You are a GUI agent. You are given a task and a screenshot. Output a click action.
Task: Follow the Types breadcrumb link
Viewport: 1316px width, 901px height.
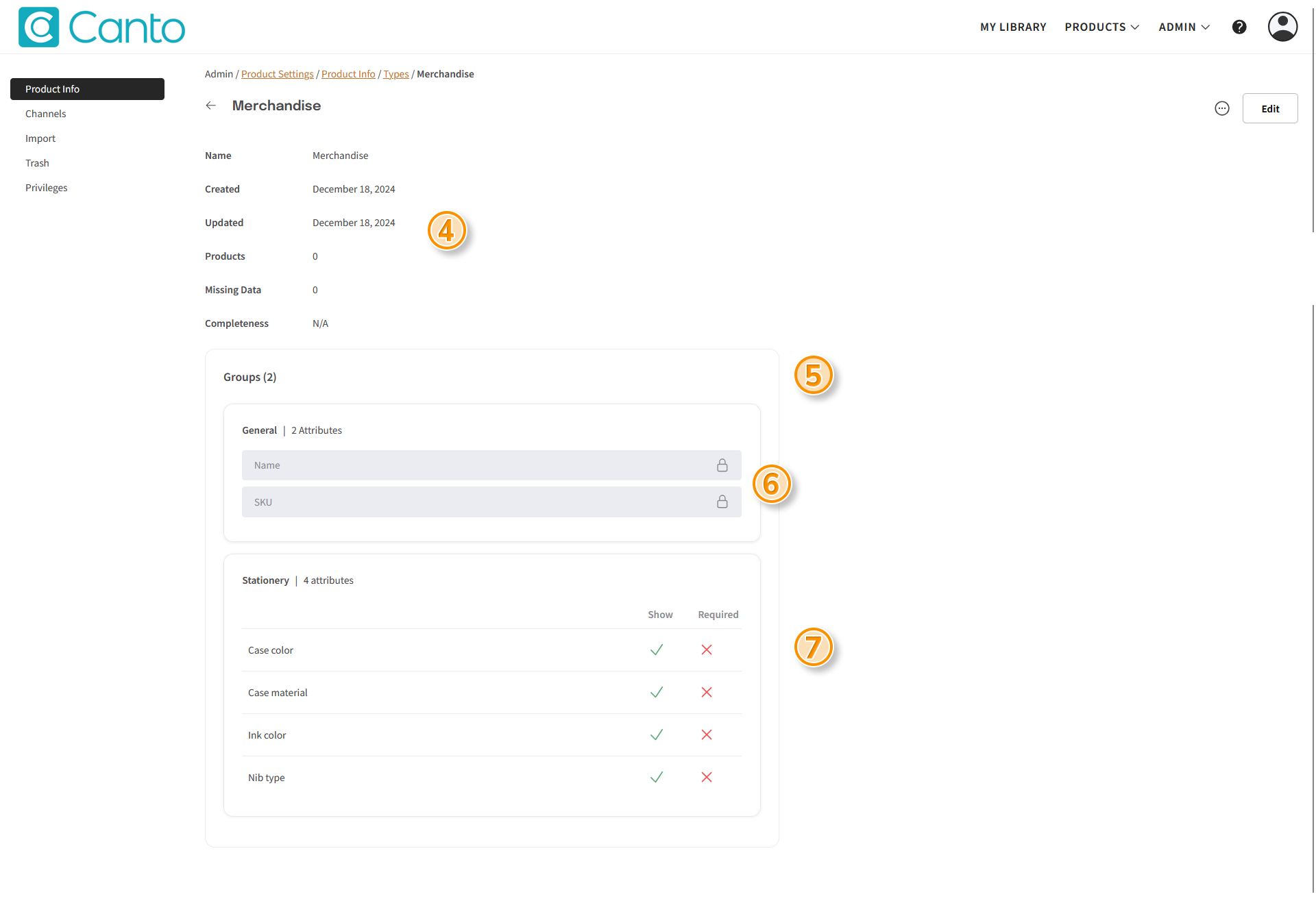(x=395, y=74)
